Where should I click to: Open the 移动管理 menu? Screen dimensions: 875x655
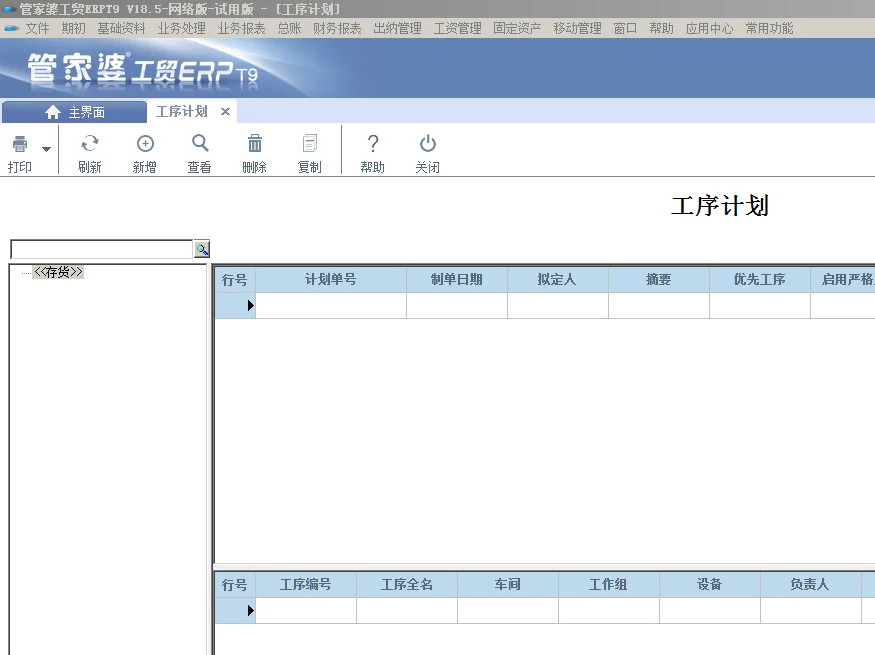pos(578,28)
